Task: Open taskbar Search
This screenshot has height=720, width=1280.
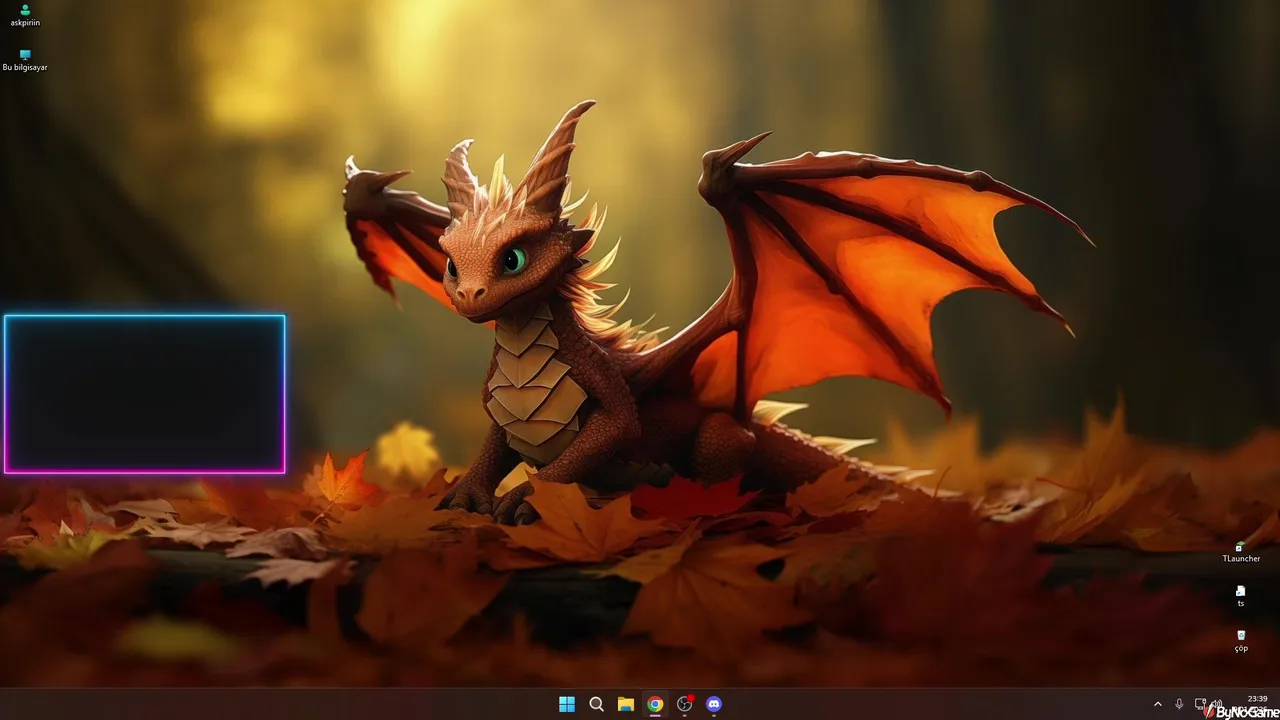Action: tap(596, 704)
